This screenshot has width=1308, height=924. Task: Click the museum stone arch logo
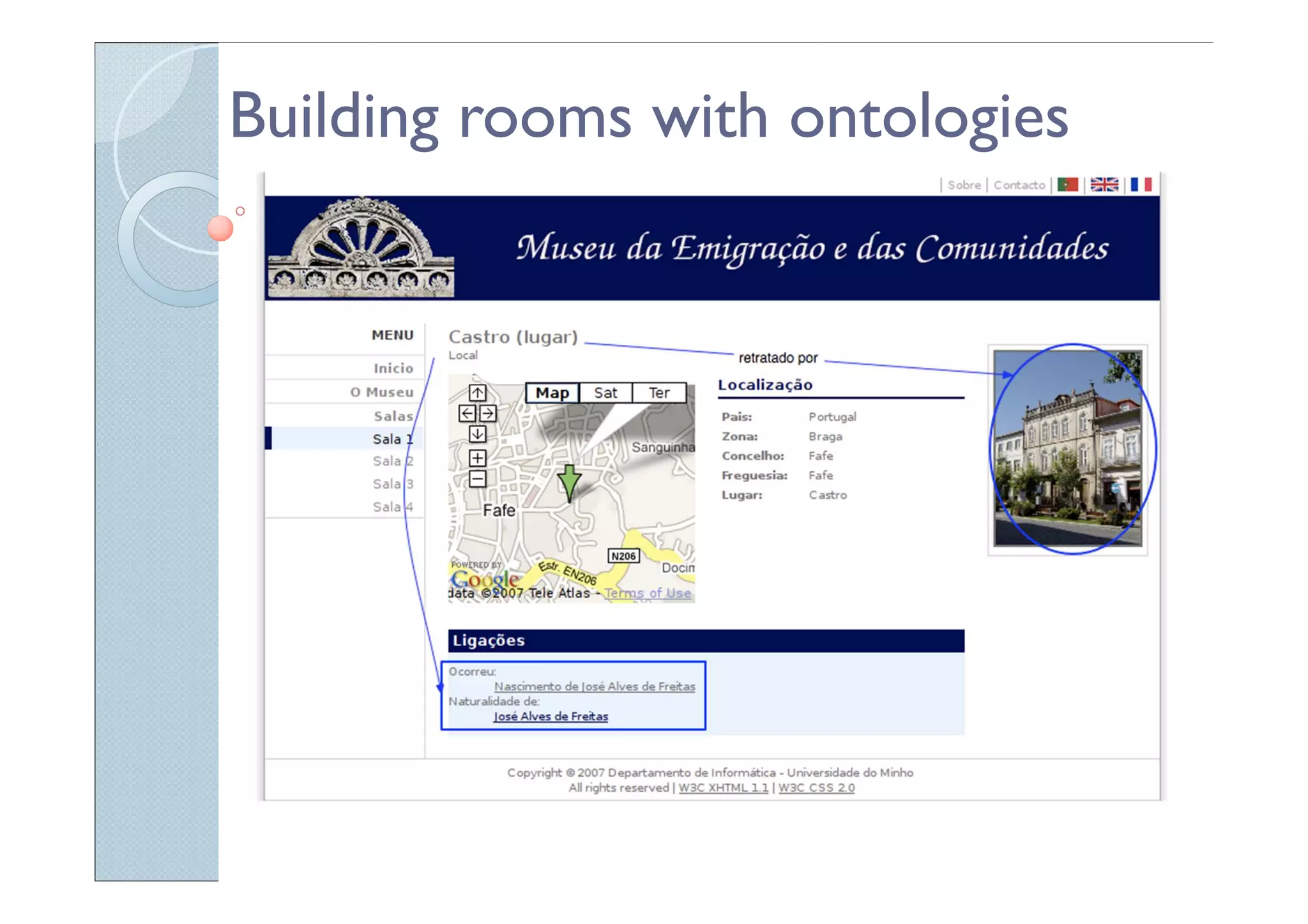pyautogui.click(x=361, y=248)
